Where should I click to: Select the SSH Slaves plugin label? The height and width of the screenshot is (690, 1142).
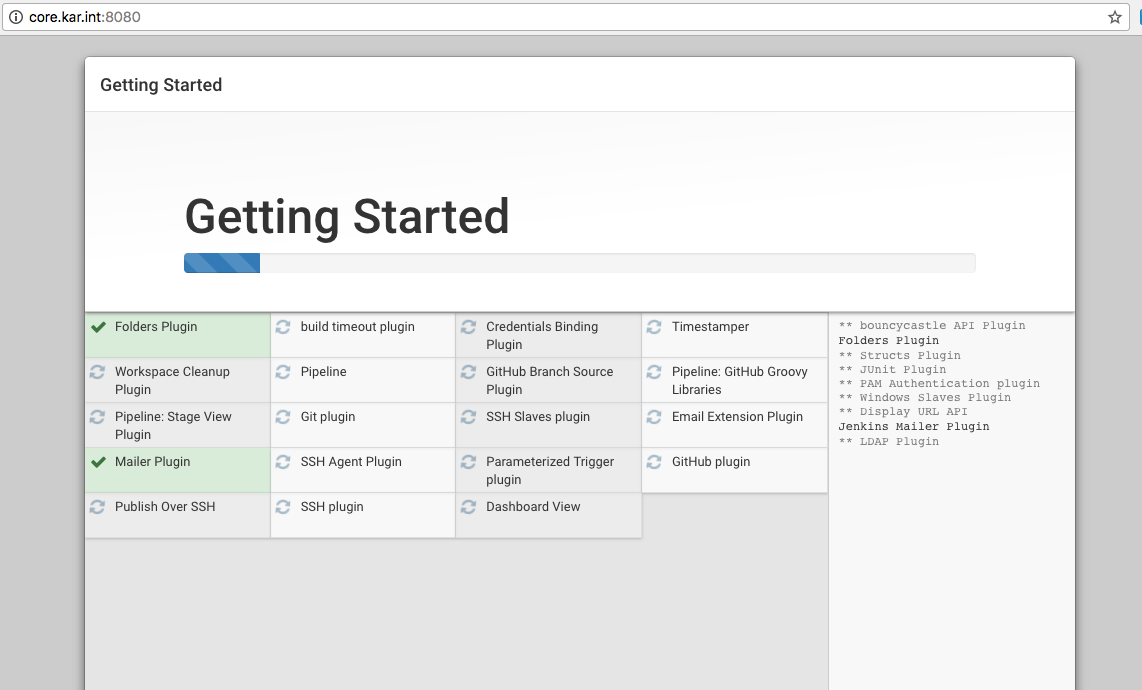[538, 417]
